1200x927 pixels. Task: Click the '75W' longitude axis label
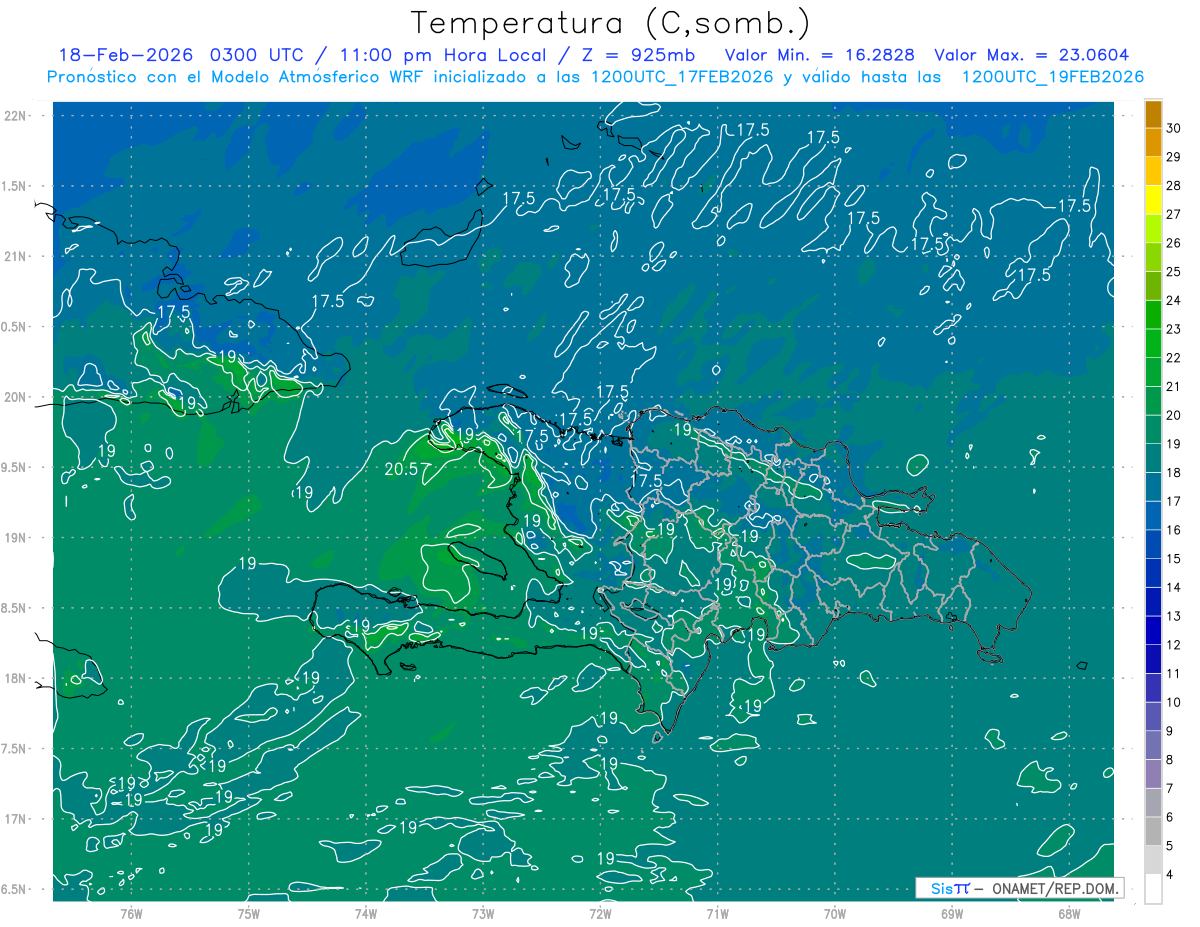(x=248, y=913)
